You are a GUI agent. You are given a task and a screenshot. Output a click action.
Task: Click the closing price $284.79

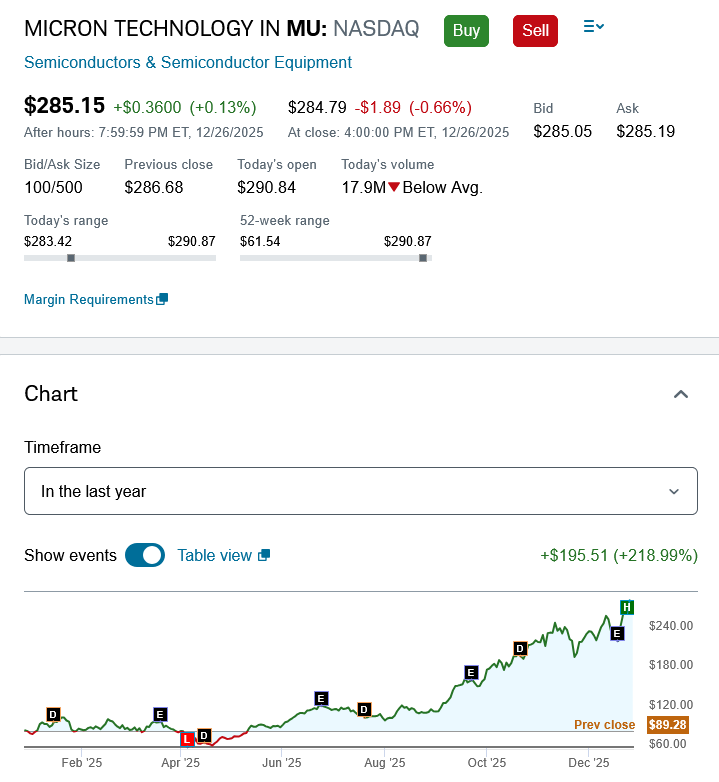pos(317,107)
